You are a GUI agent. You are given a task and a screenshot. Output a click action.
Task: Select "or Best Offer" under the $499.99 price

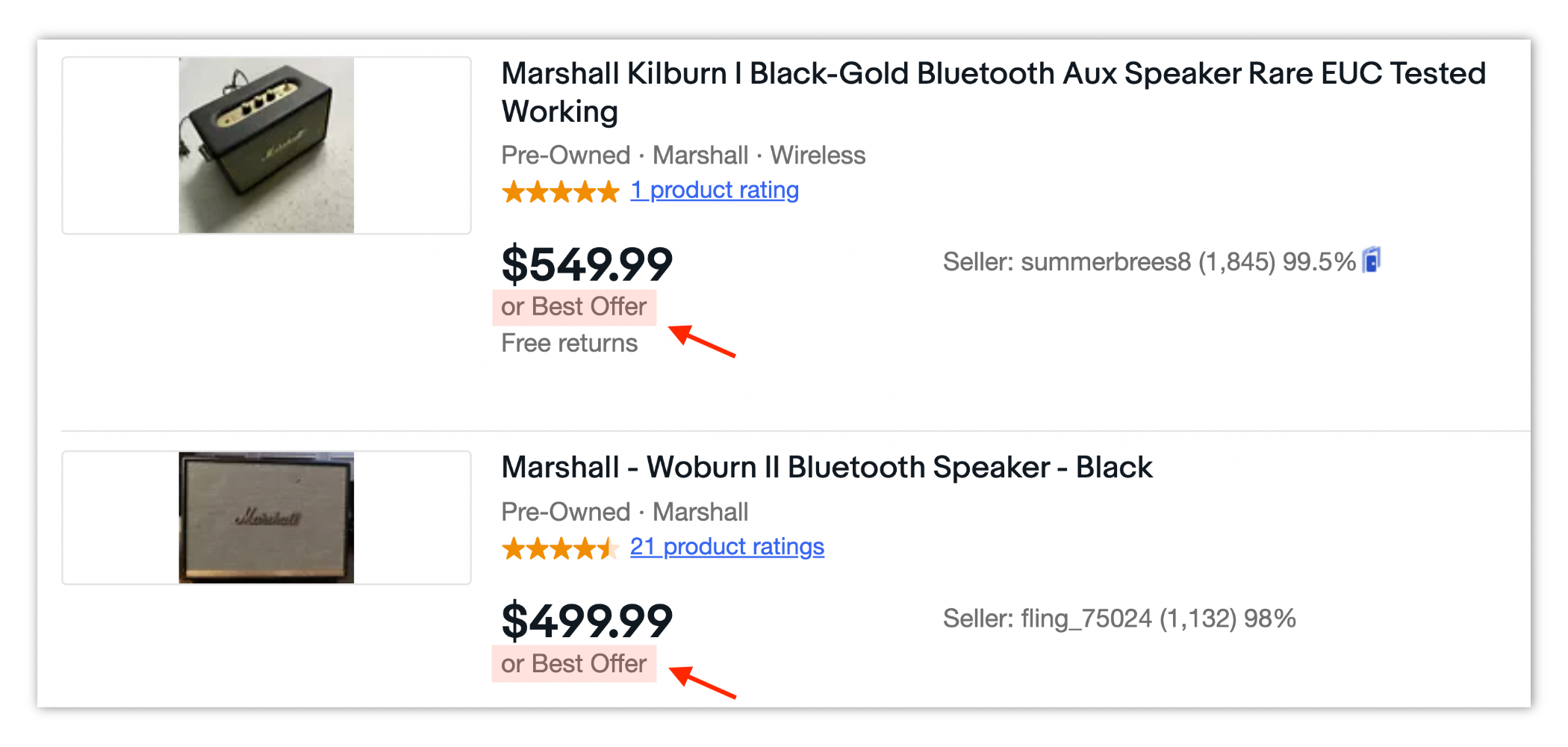tap(573, 663)
